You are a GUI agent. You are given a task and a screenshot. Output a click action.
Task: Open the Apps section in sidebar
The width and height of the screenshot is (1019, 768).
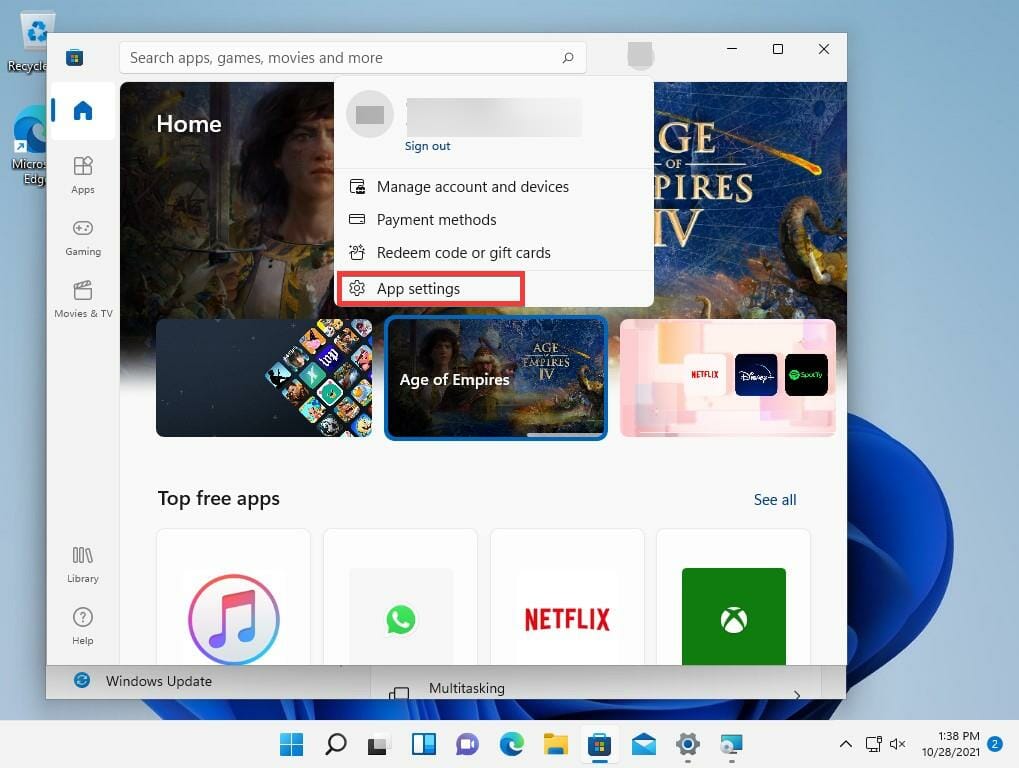pyautogui.click(x=83, y=175)
